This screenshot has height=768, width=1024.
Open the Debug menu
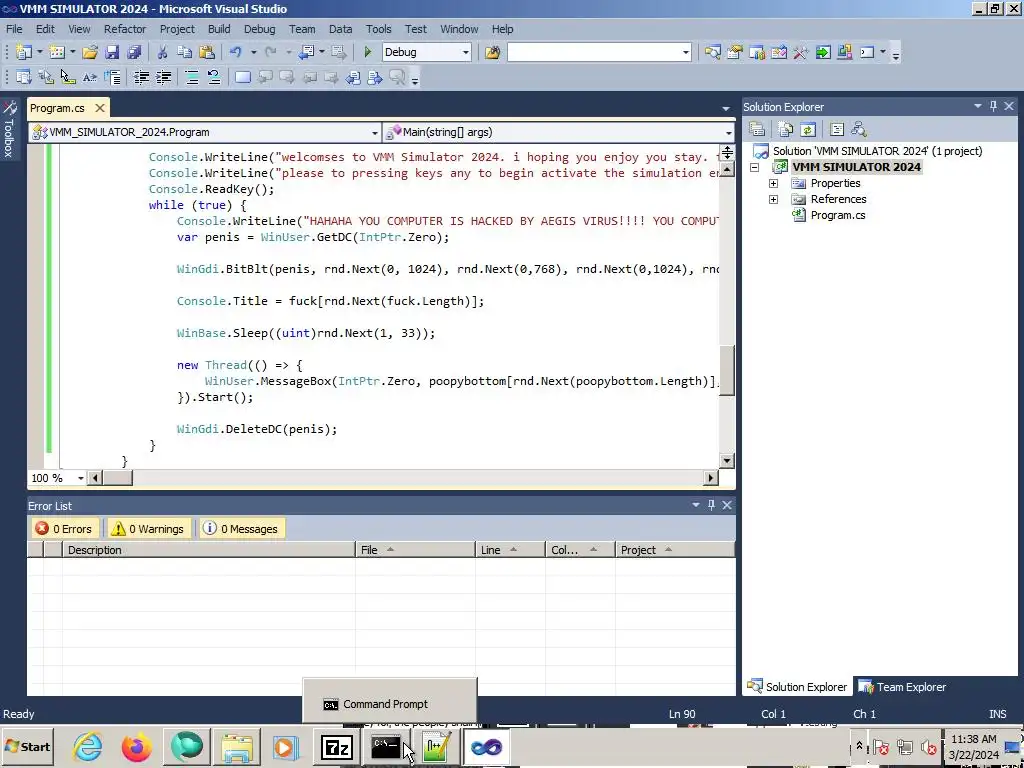259,29
